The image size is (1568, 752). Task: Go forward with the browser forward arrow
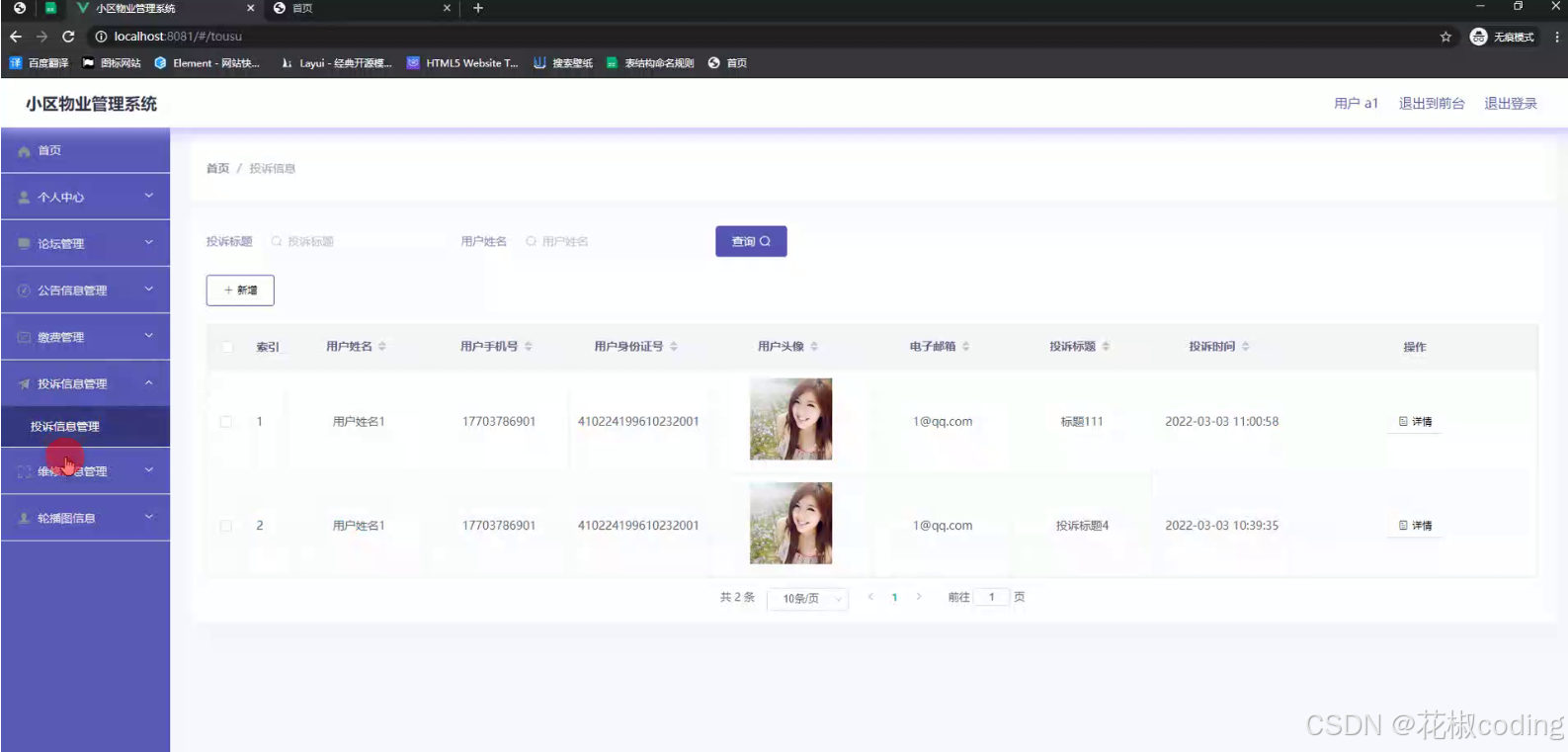[41, 37]
